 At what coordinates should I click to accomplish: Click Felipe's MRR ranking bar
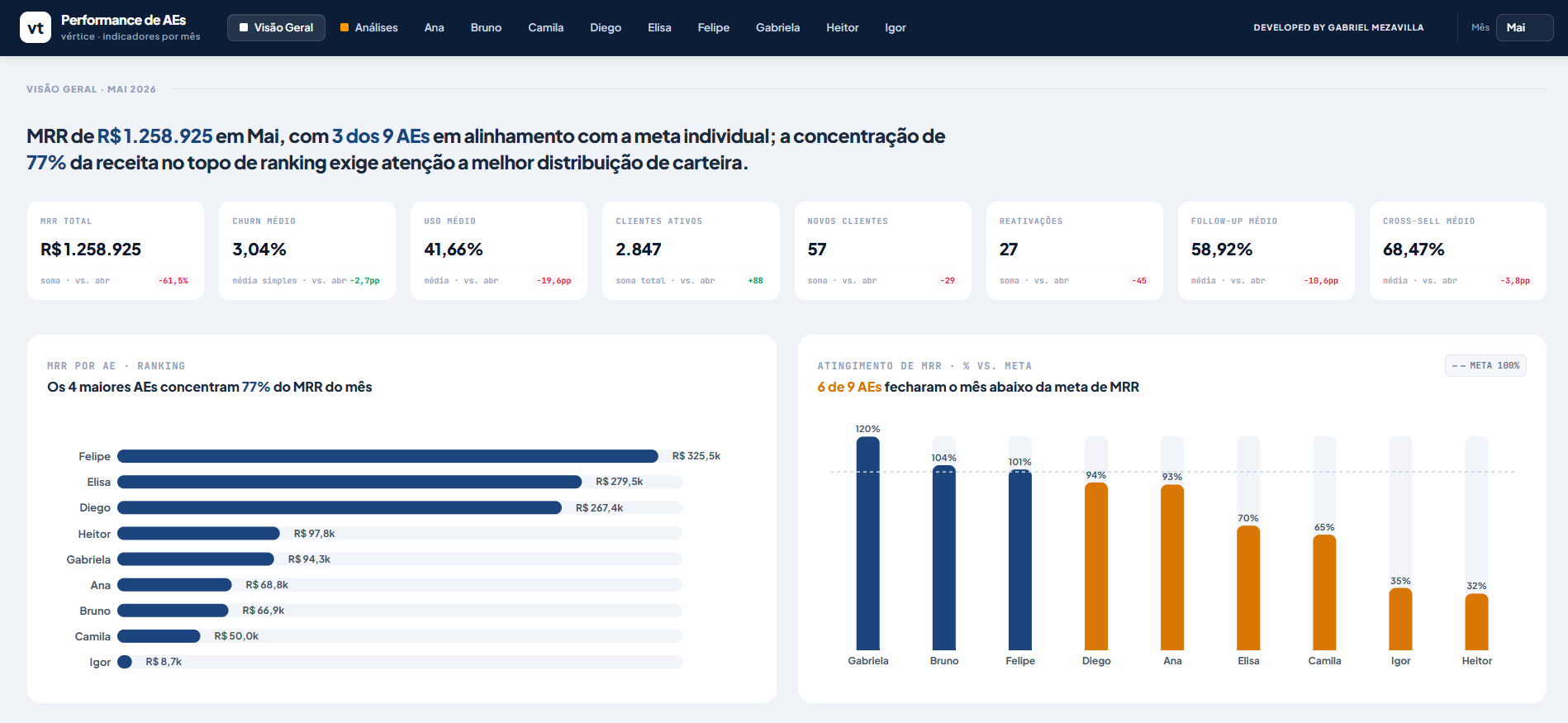387,456
